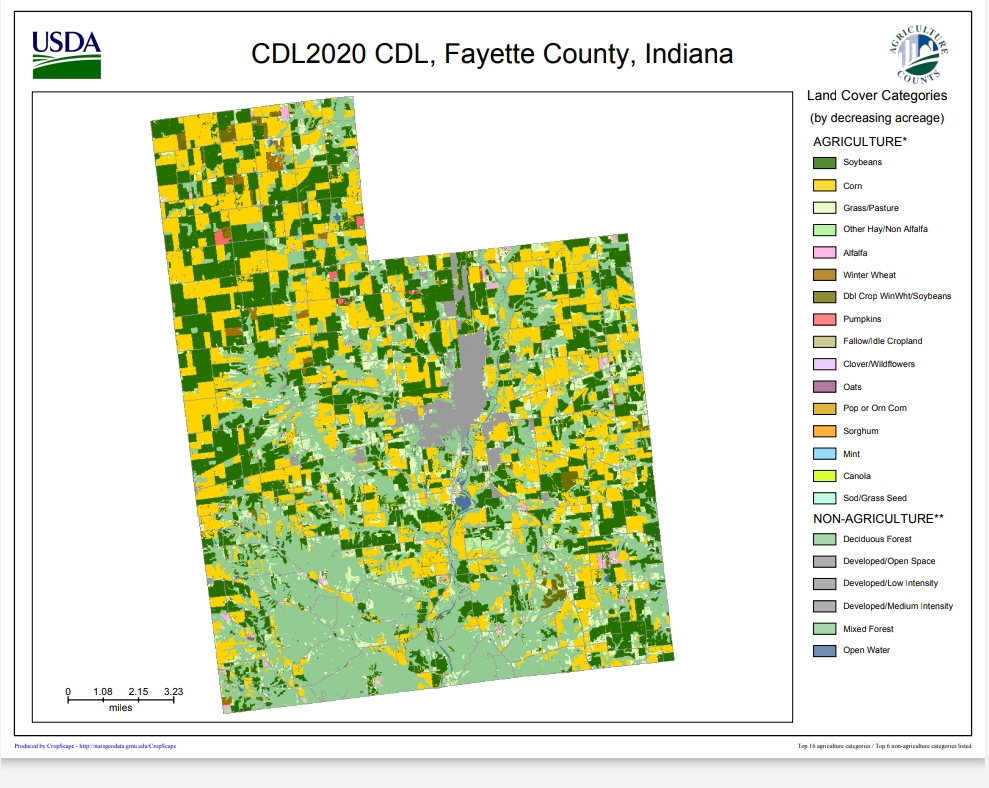The width and height of the screenshot is (989, 788).
Task: Click the Pumpkins red legend swatch
Action: [x=824, y=320]
